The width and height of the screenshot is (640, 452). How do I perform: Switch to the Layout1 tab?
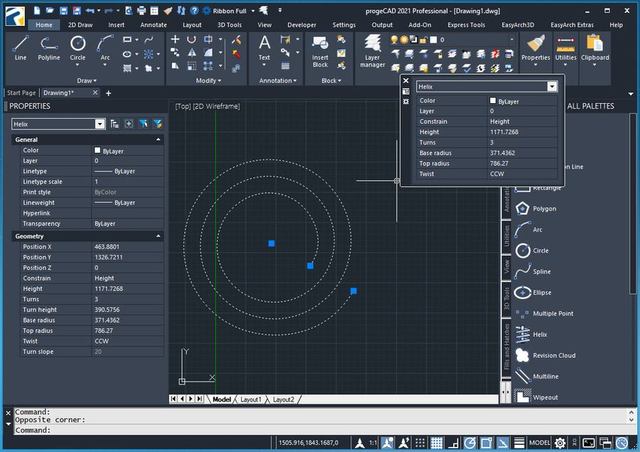[250, 399]
